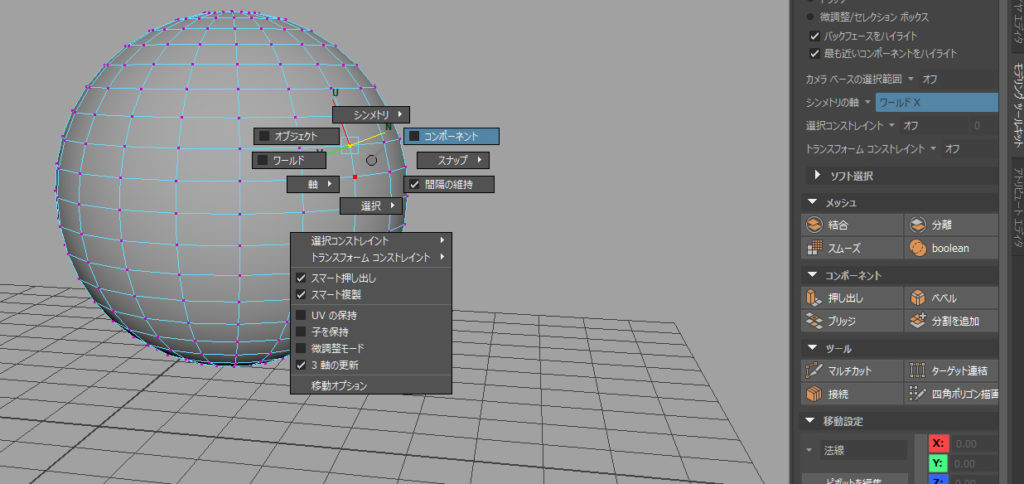Activate the ベベル (Bevel) tool
1024x484 pixels.
point(951,298)
